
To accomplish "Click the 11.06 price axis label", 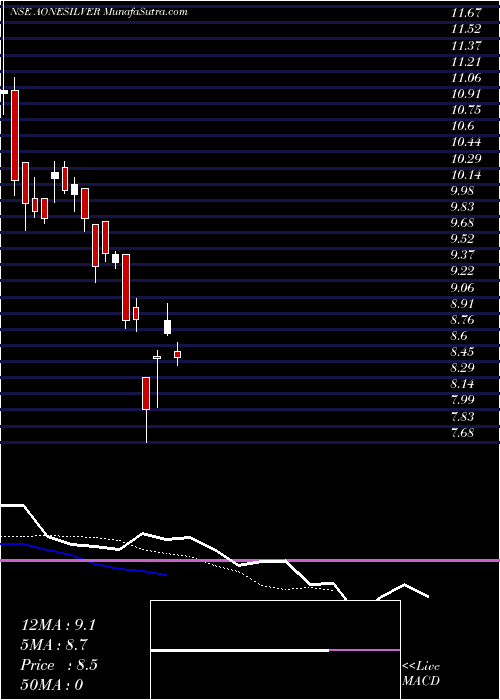I will [466, 78].
